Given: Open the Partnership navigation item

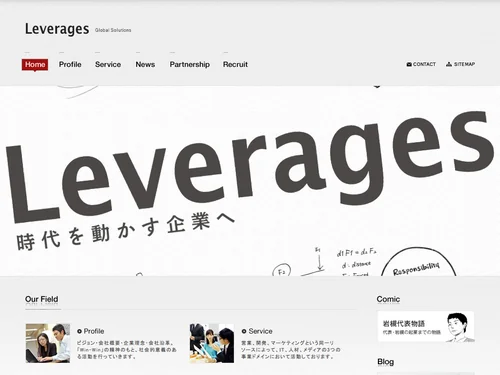Looking at the screenshot, I should coord(190,65).
